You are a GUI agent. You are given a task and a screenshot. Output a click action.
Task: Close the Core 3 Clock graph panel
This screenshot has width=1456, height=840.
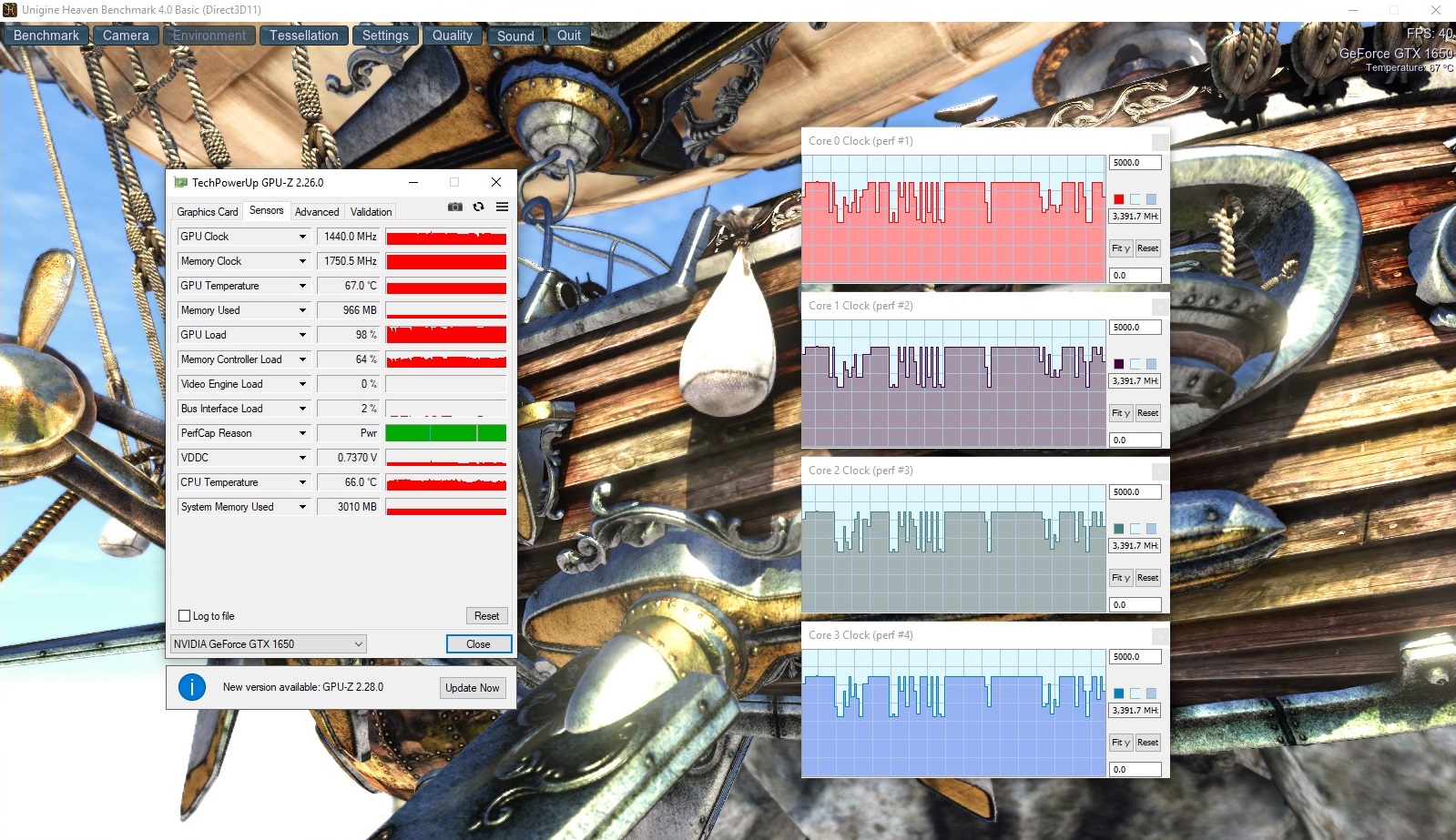click(1160, 636)
